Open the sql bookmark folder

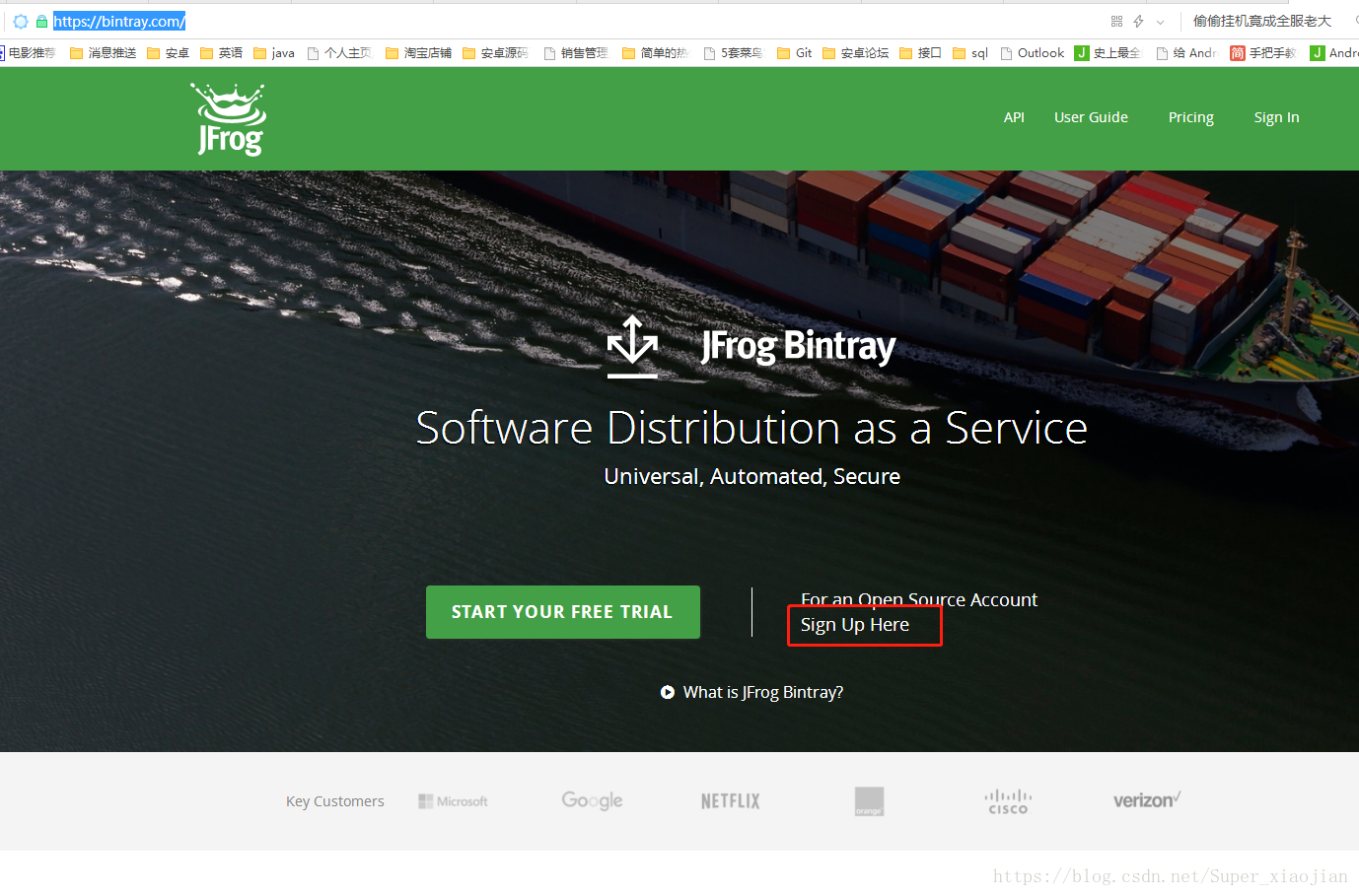[970, 53]
